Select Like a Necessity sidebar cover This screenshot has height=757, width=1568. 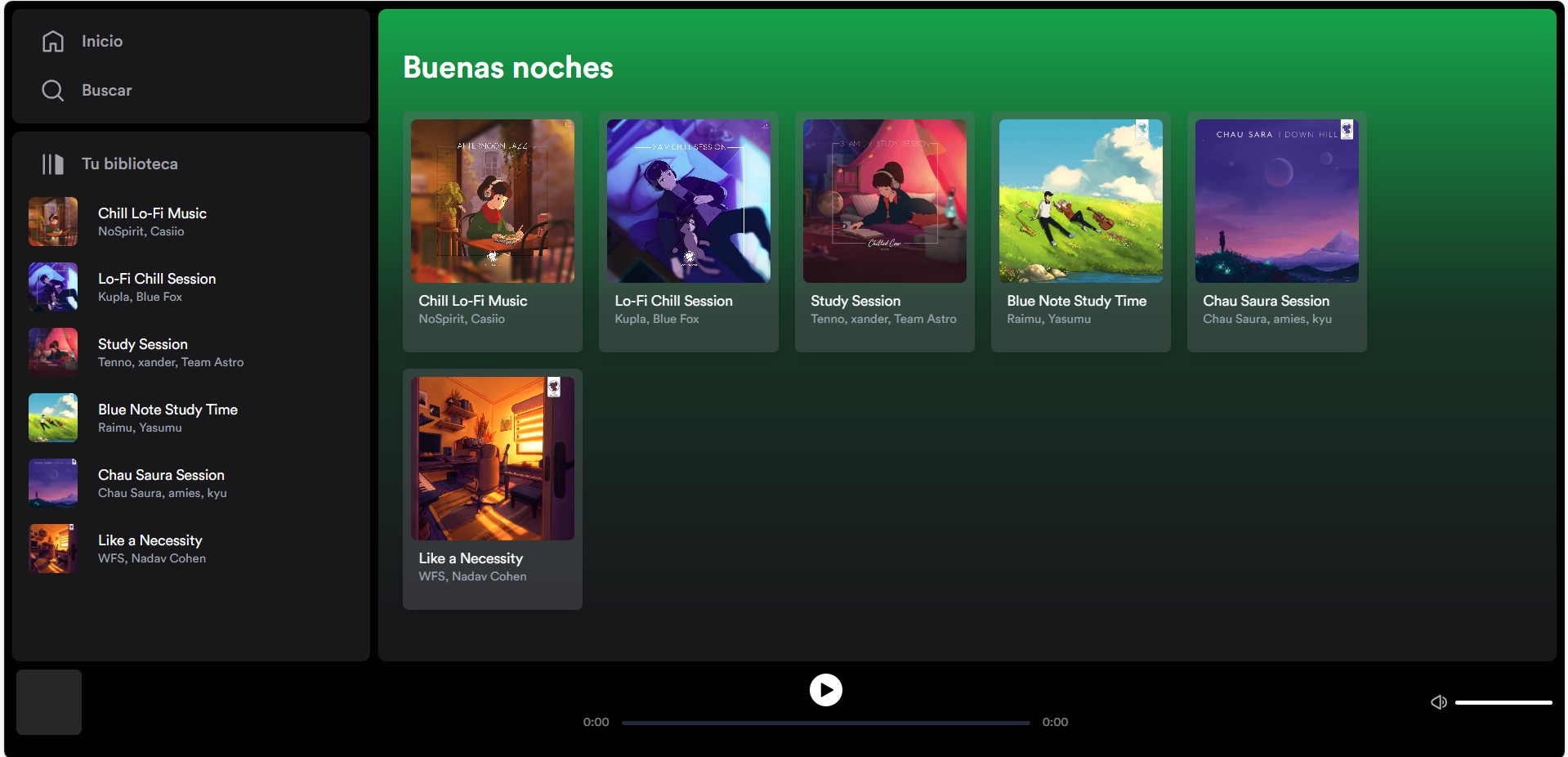click(x=53, y=549)
